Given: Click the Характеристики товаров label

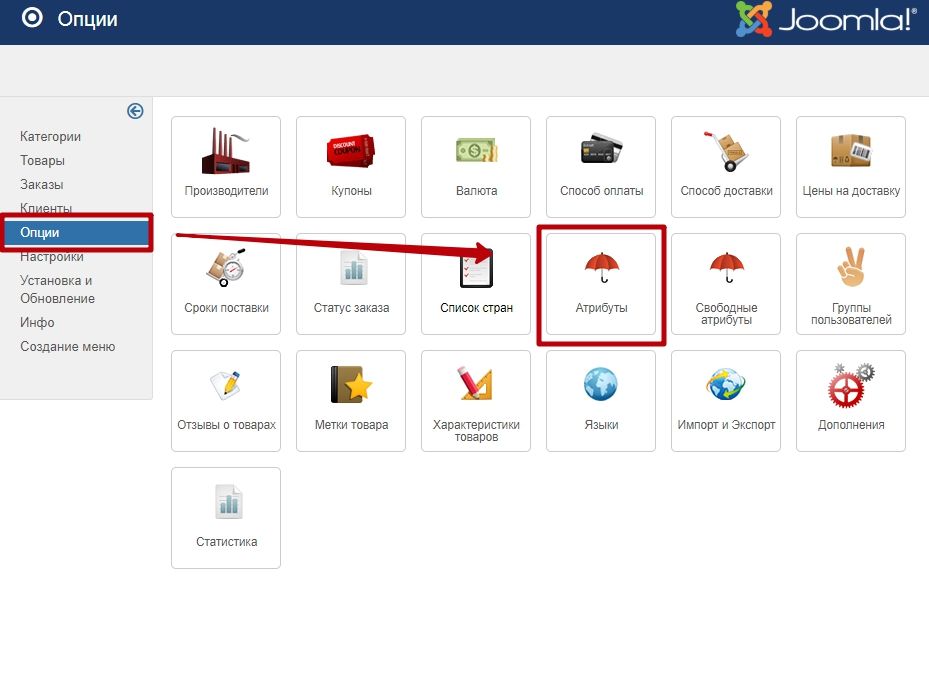Looking at the screenshot, I should [x=476, y=431].
